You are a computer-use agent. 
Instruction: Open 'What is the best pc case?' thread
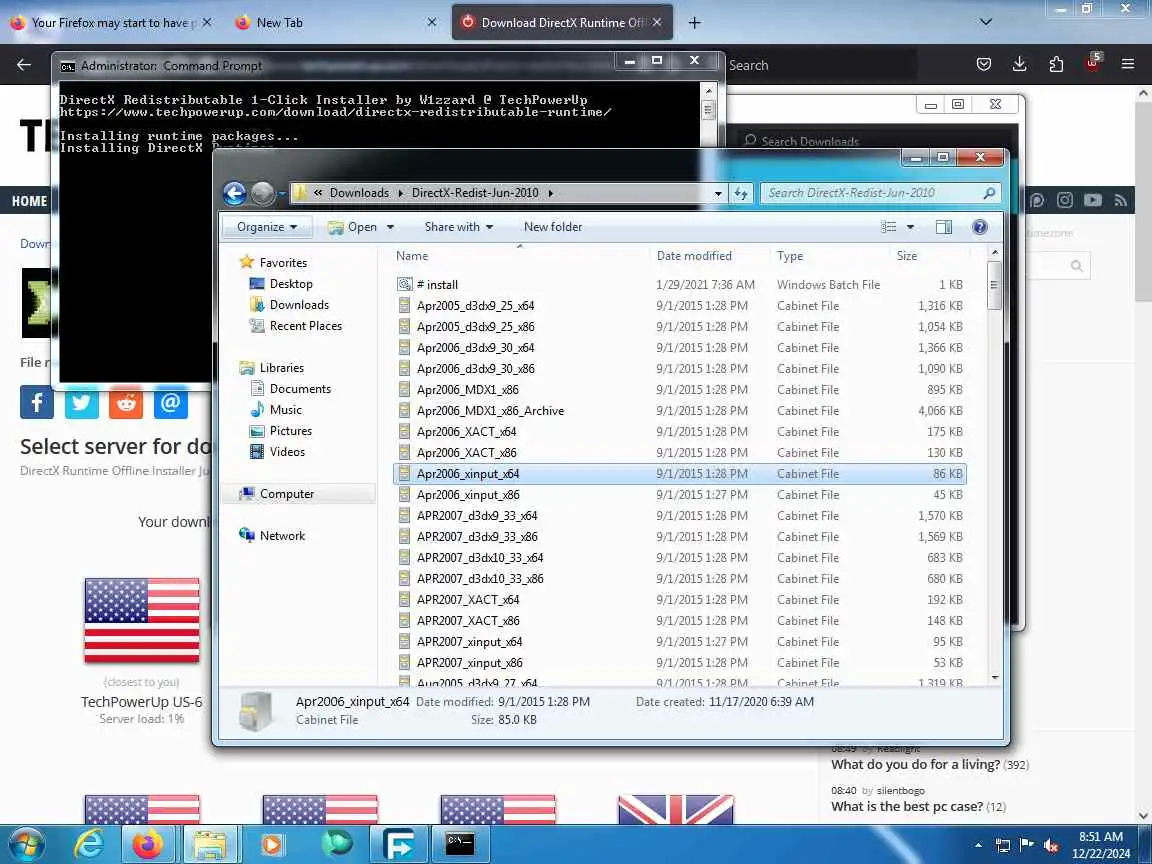[907, 806]
